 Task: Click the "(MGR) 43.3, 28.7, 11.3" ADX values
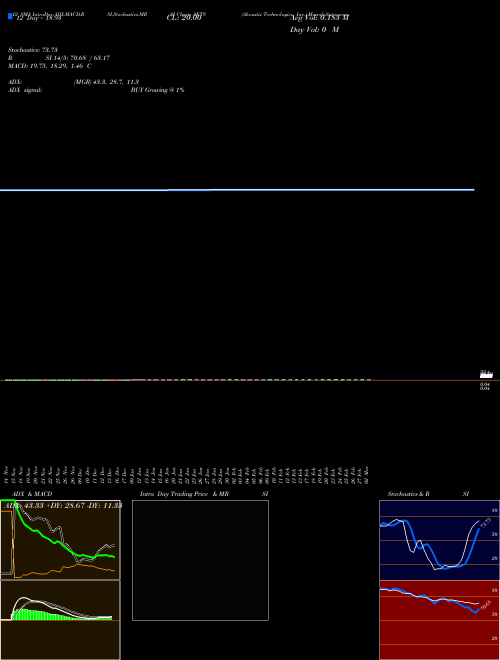coord(106,82)
